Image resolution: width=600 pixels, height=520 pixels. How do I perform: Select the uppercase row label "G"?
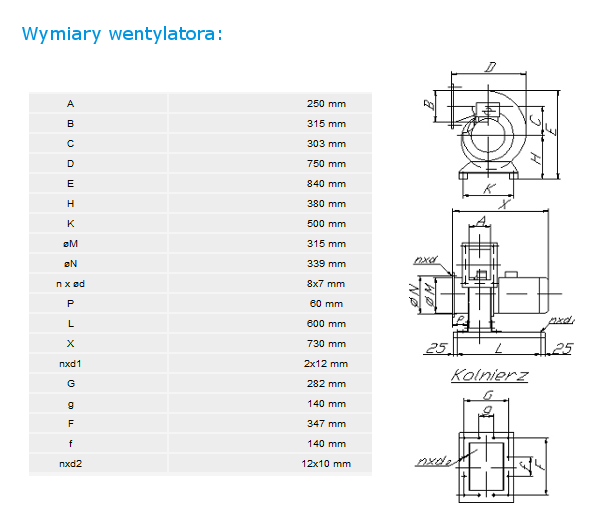71,383
